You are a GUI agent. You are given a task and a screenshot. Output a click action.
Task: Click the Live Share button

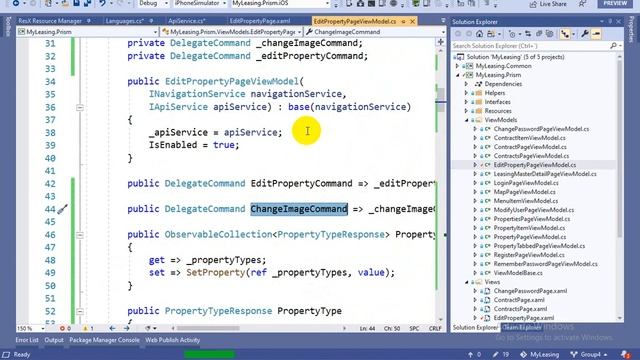(548, 4)
